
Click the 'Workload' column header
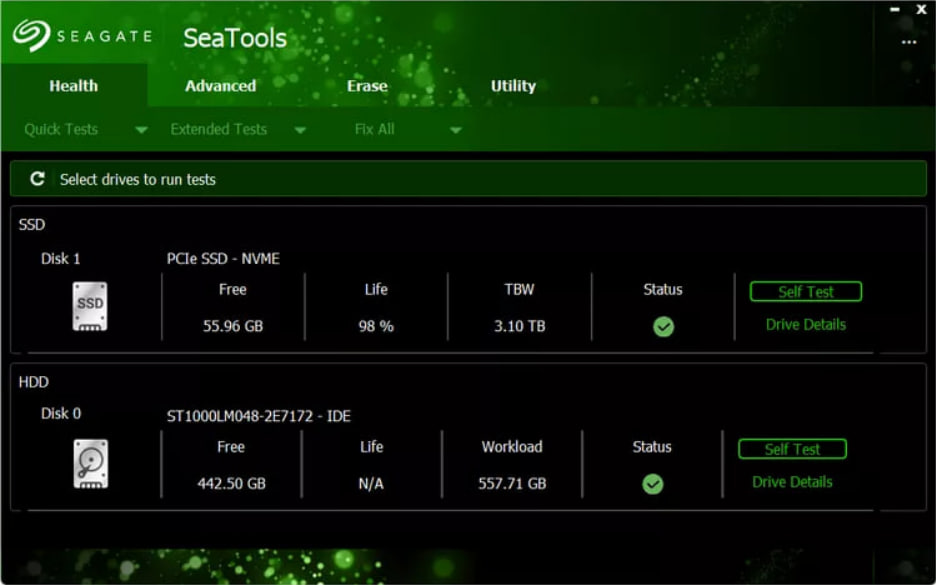[512, 447]
